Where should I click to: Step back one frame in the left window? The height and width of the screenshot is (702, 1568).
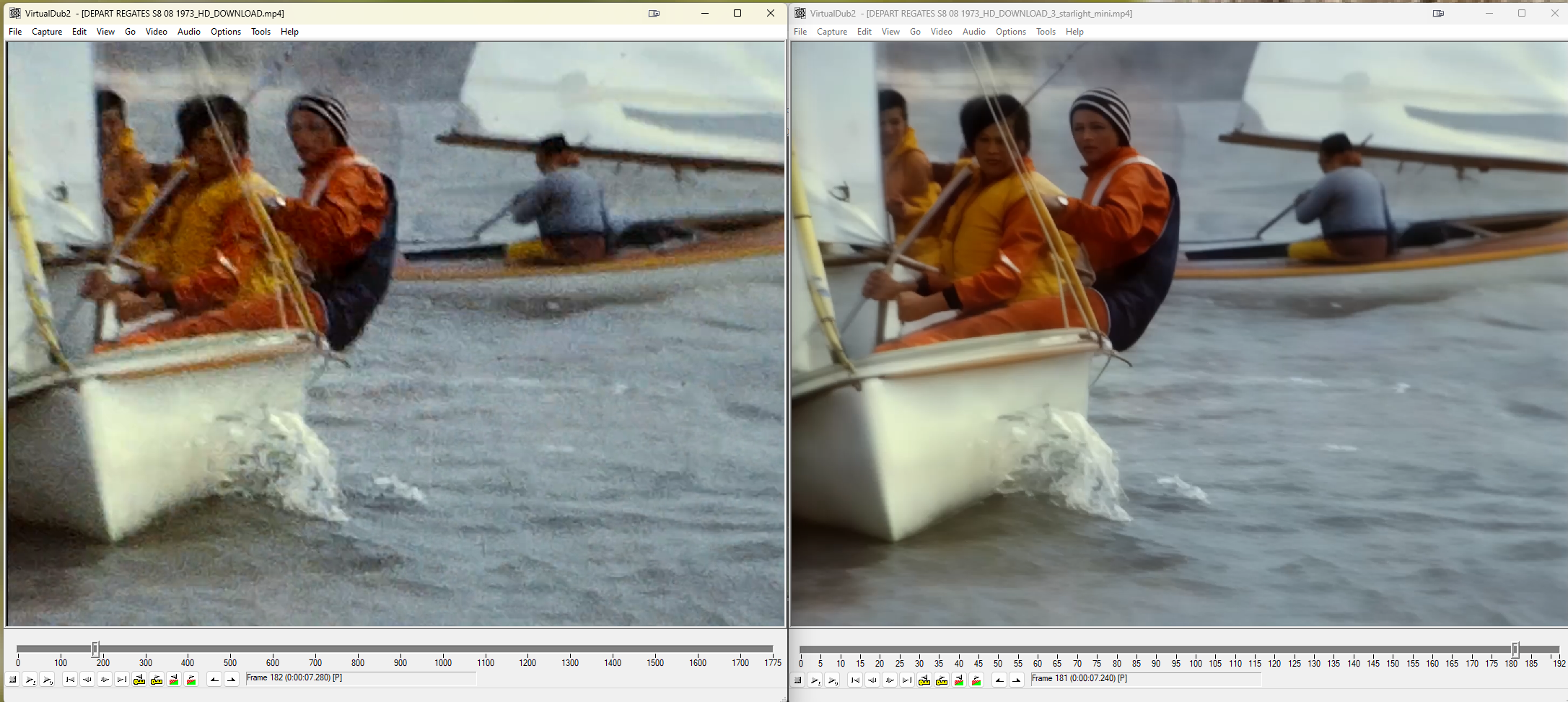(x=87, y=680)
